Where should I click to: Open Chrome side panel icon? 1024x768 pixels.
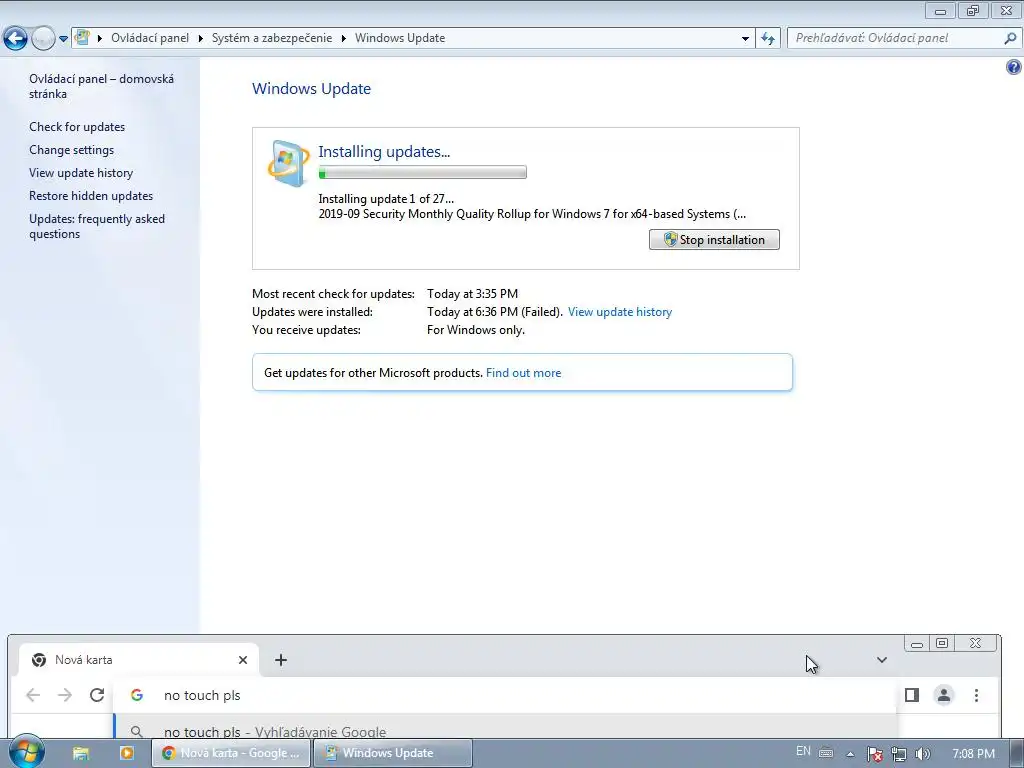click(x=912, y=695)
